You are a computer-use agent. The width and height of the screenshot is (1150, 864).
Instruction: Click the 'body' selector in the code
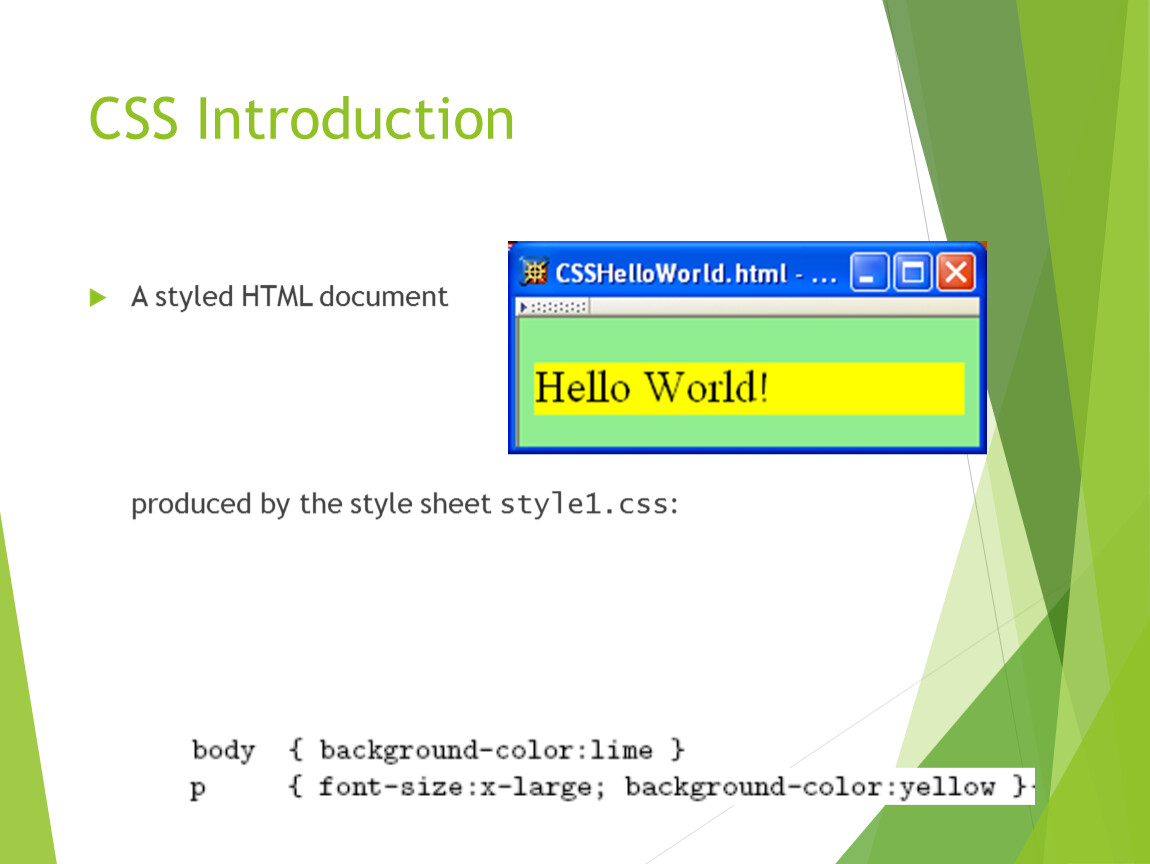(223, 750)
